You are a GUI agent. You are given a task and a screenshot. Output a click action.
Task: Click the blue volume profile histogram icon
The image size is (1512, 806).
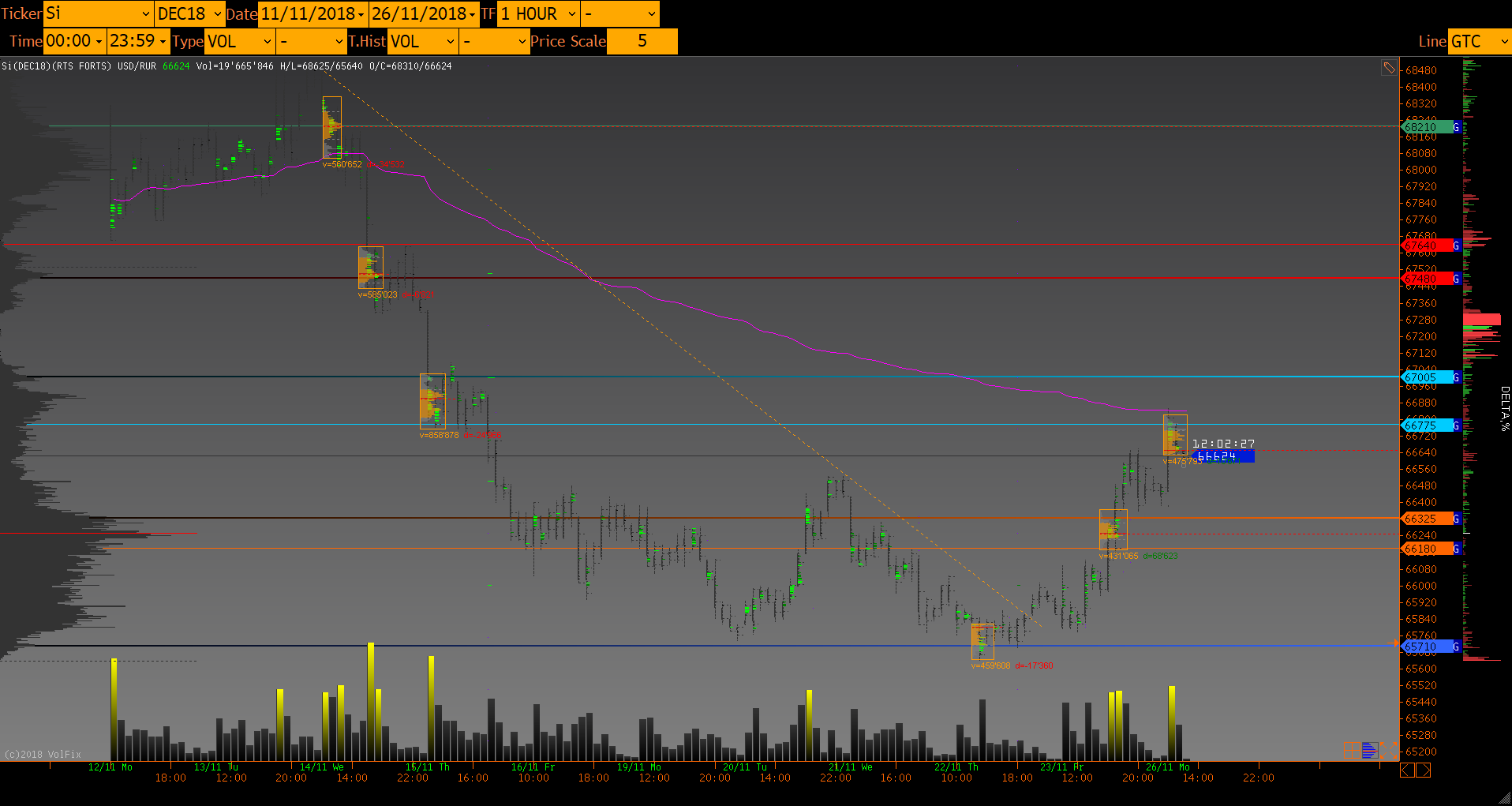[1370, 750]
